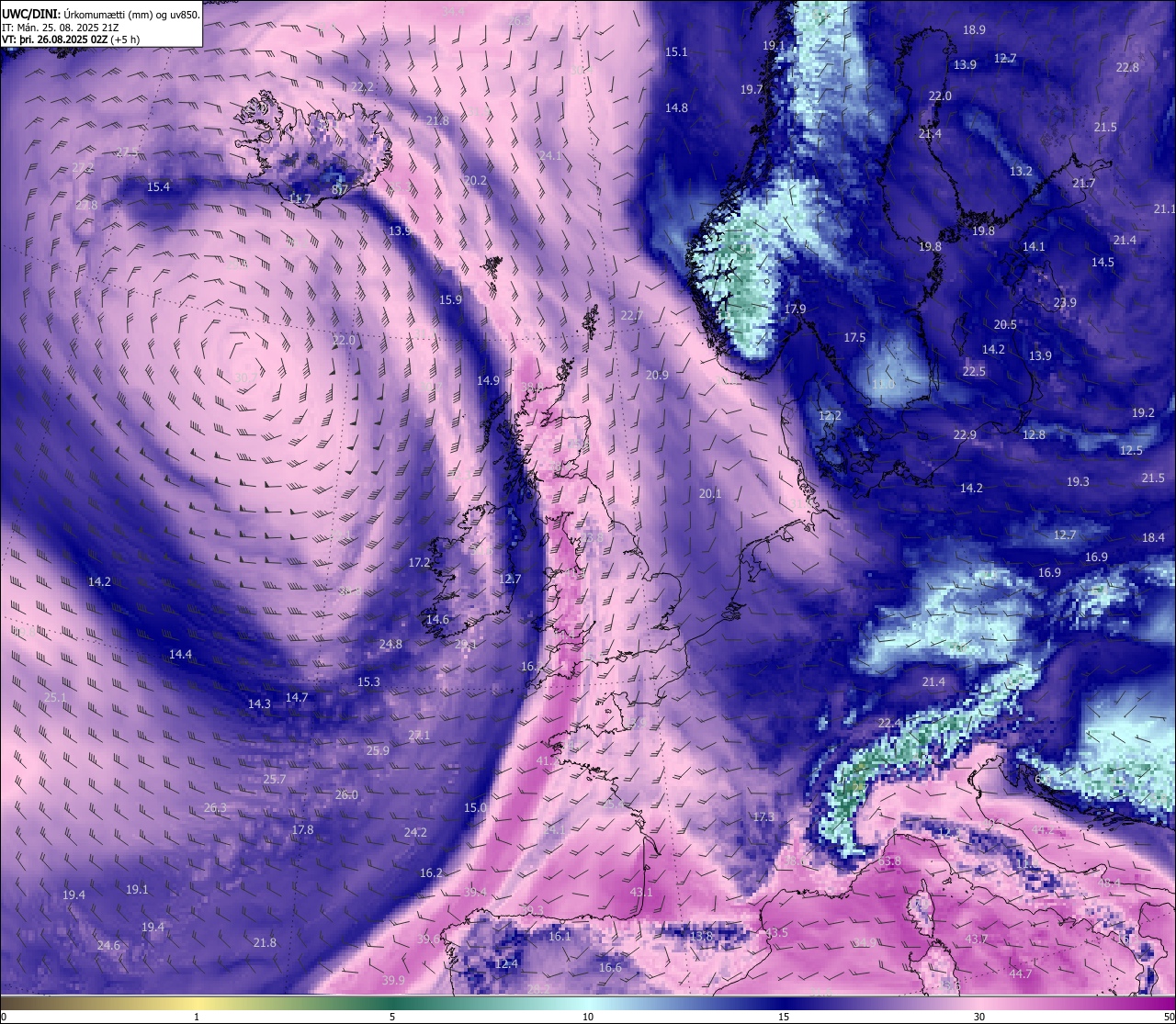This screenshot has width=1176, height=1024.
Task: Click the map value 18.9
Action: [x=974, y=30]
